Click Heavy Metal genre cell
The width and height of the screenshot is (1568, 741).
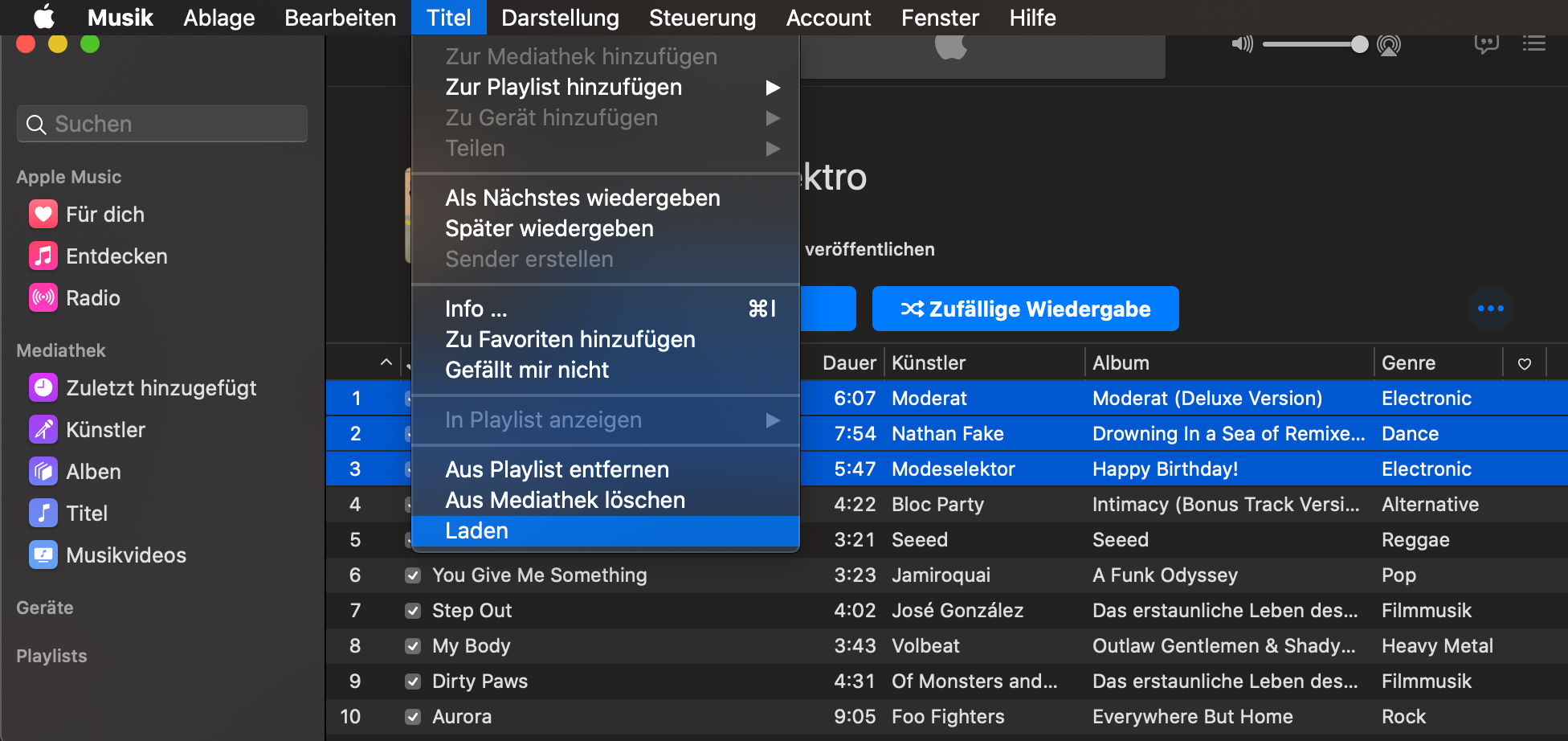tap(1437, 646)
